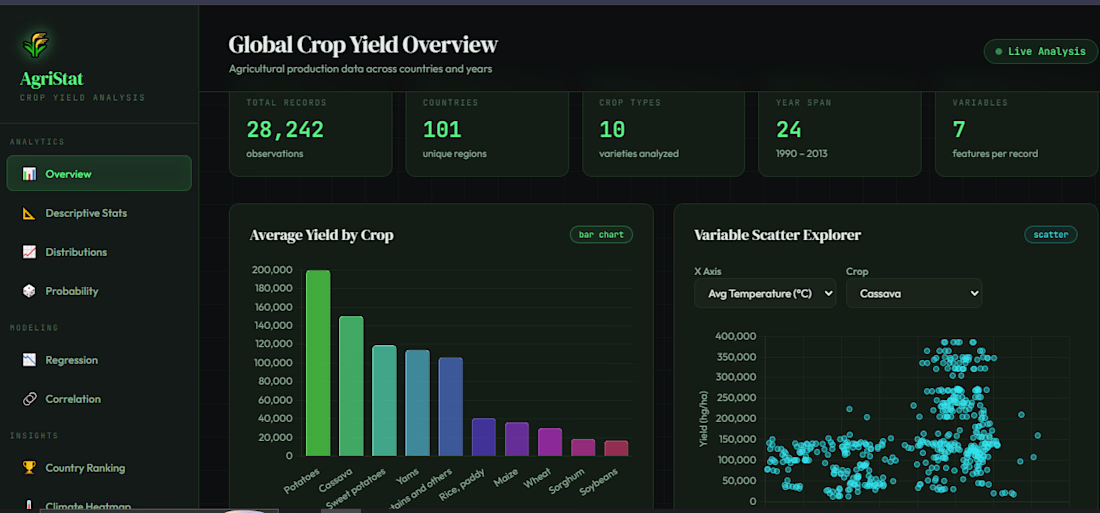The height and width of the screenshot is (513, 1100).
Task: Open the X Axis Avg Temperature dropdown
Action: (x=765, y=293)
